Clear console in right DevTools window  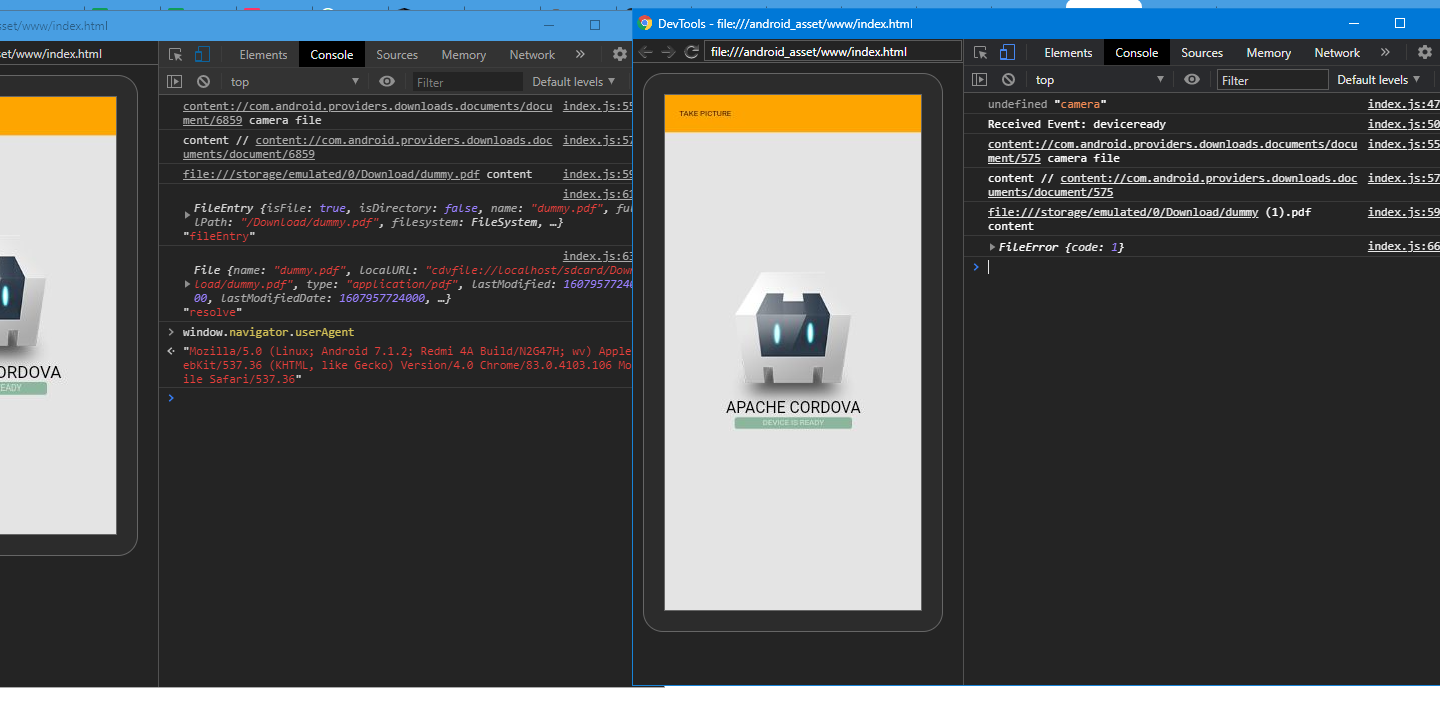(x=1008, y=80)
